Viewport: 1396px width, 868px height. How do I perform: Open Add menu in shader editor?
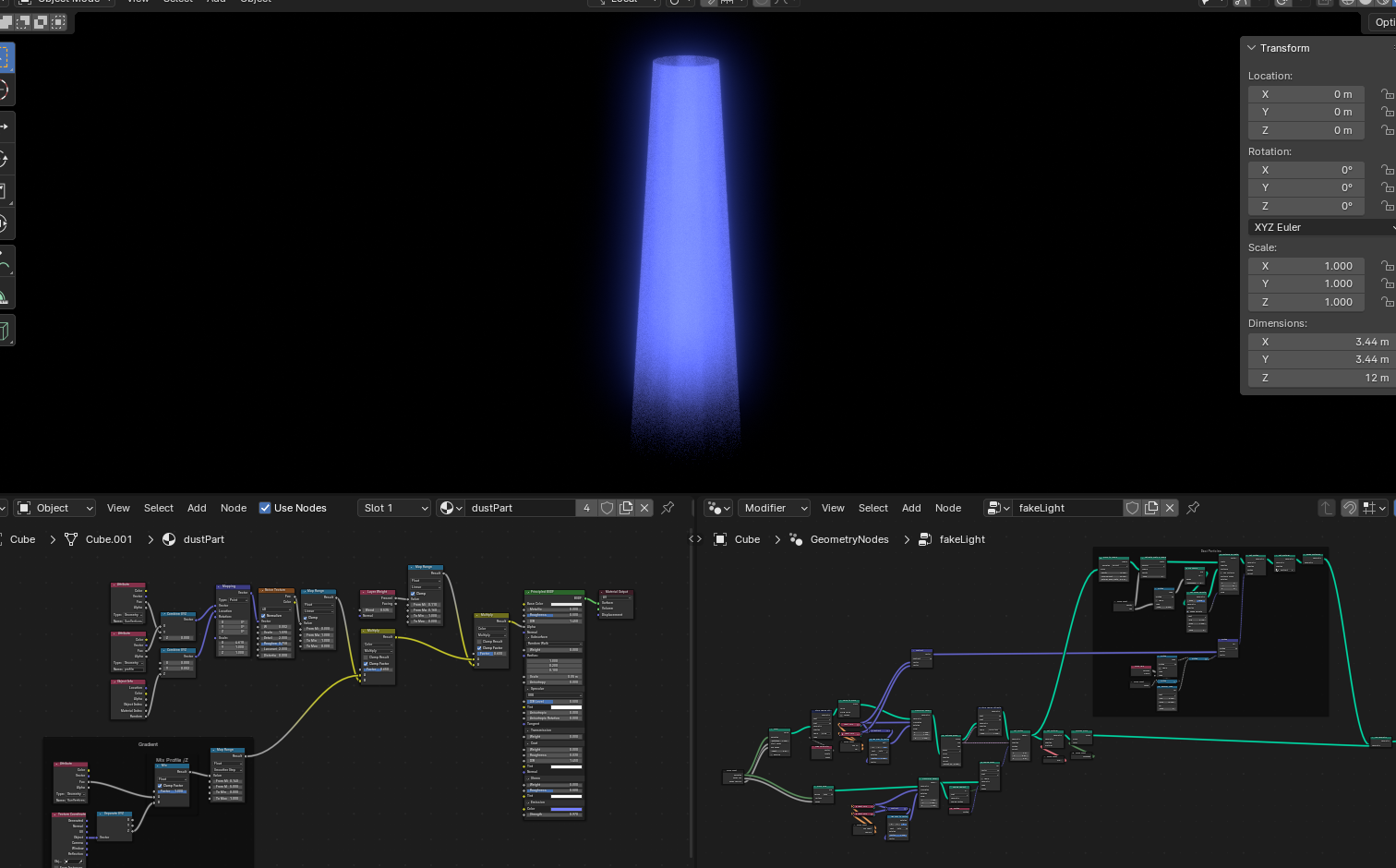point(197,508)
